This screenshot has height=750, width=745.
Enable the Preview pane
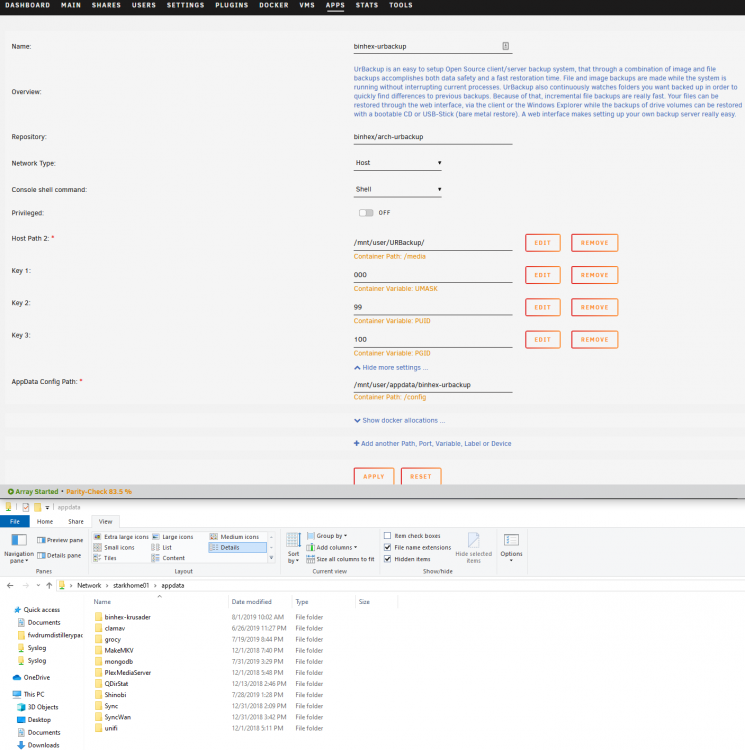point(60,540)
